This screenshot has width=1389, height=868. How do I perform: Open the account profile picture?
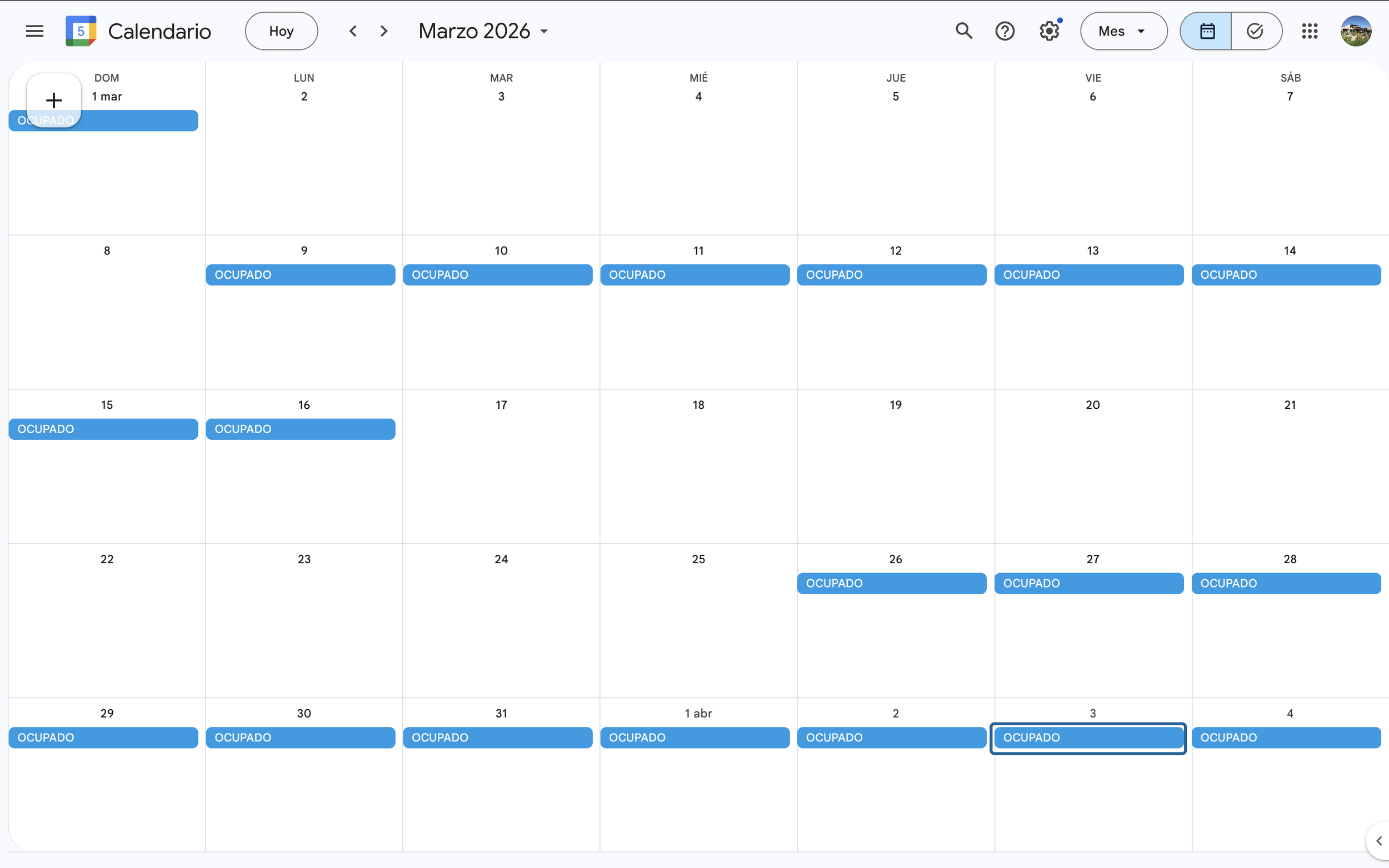[x=1356, y=31]
